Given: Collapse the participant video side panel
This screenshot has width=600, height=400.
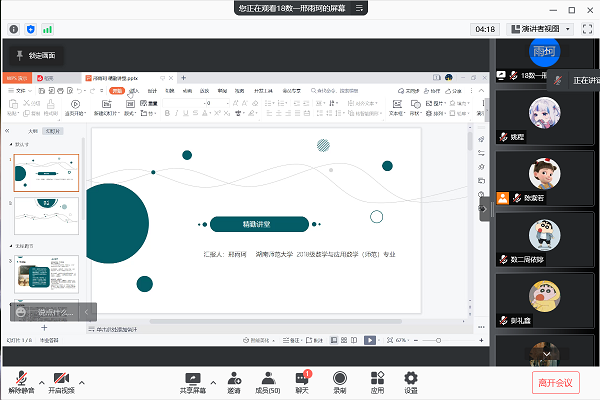Looking at the screenshot, I should (x=485, y=208).
